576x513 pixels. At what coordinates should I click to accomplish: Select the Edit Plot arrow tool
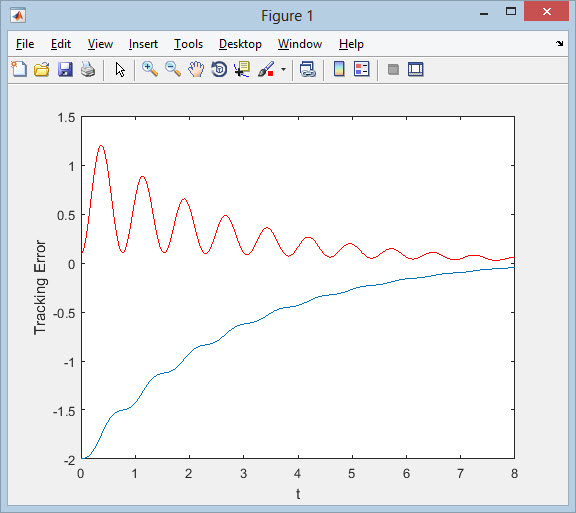click(x=120, y=69)
